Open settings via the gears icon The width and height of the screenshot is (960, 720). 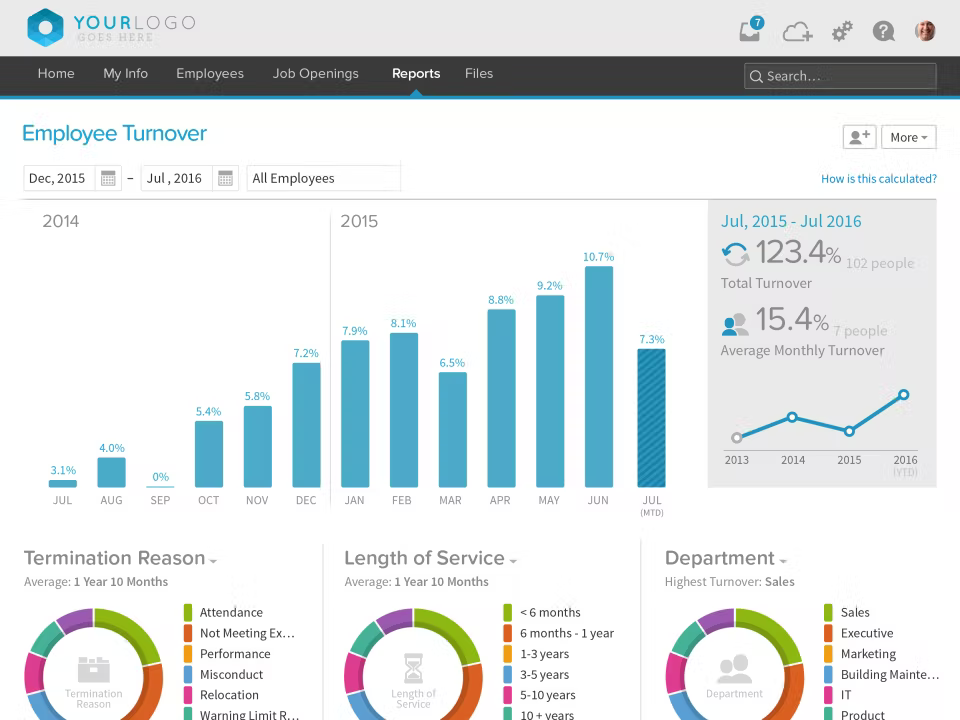coord(841,31)
